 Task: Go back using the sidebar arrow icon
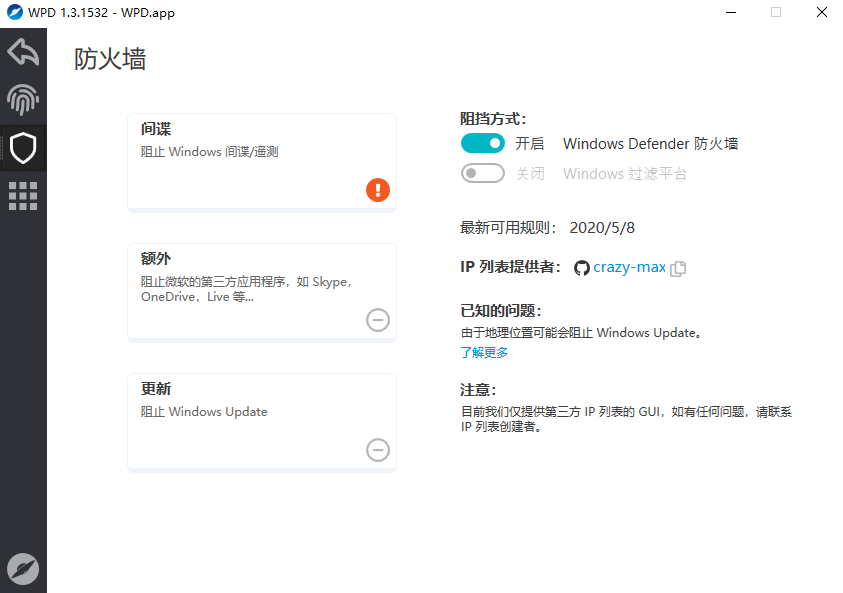(23, 52)
